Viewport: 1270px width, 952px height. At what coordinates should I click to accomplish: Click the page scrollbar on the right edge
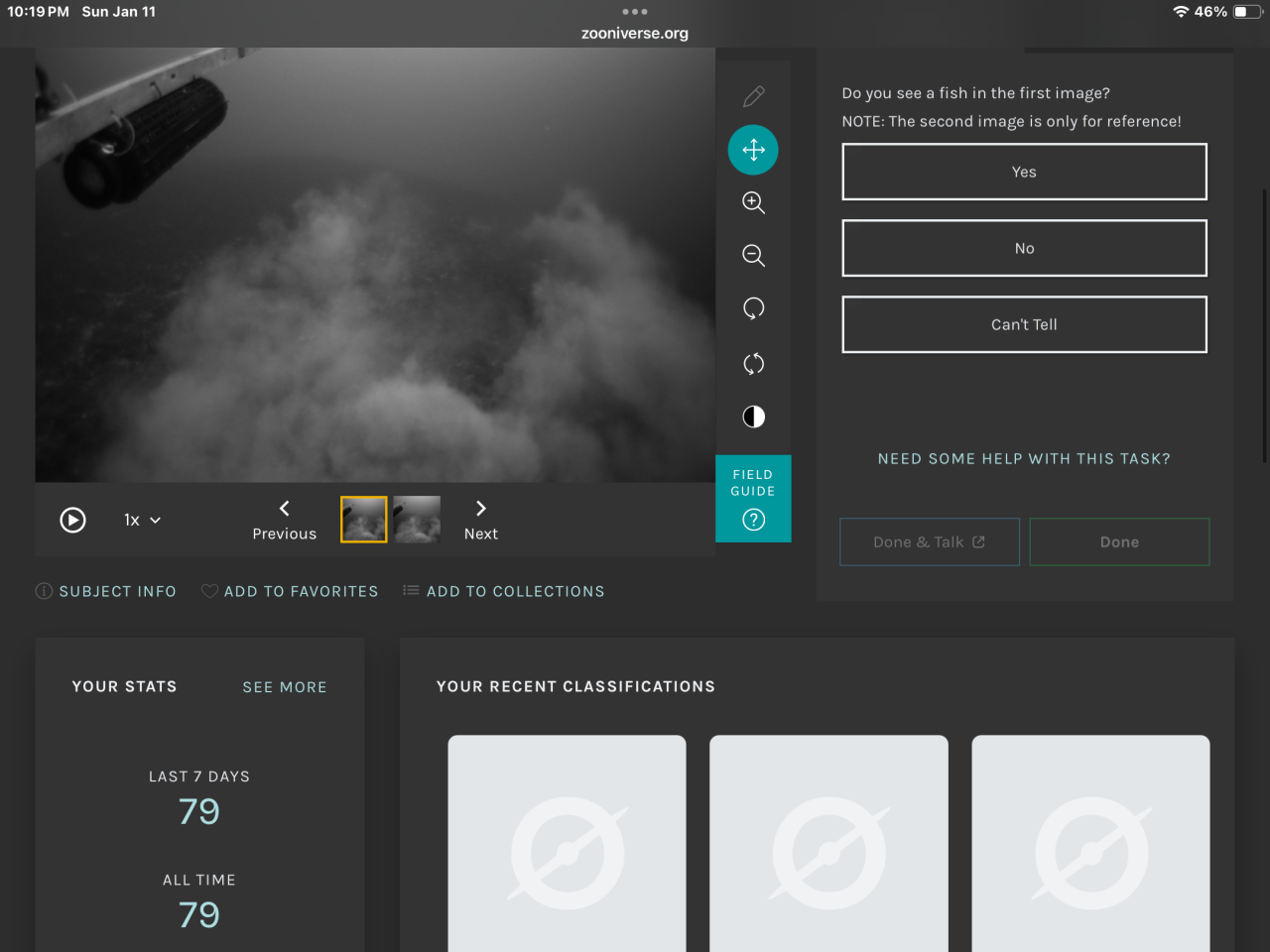coord(1265,324)
